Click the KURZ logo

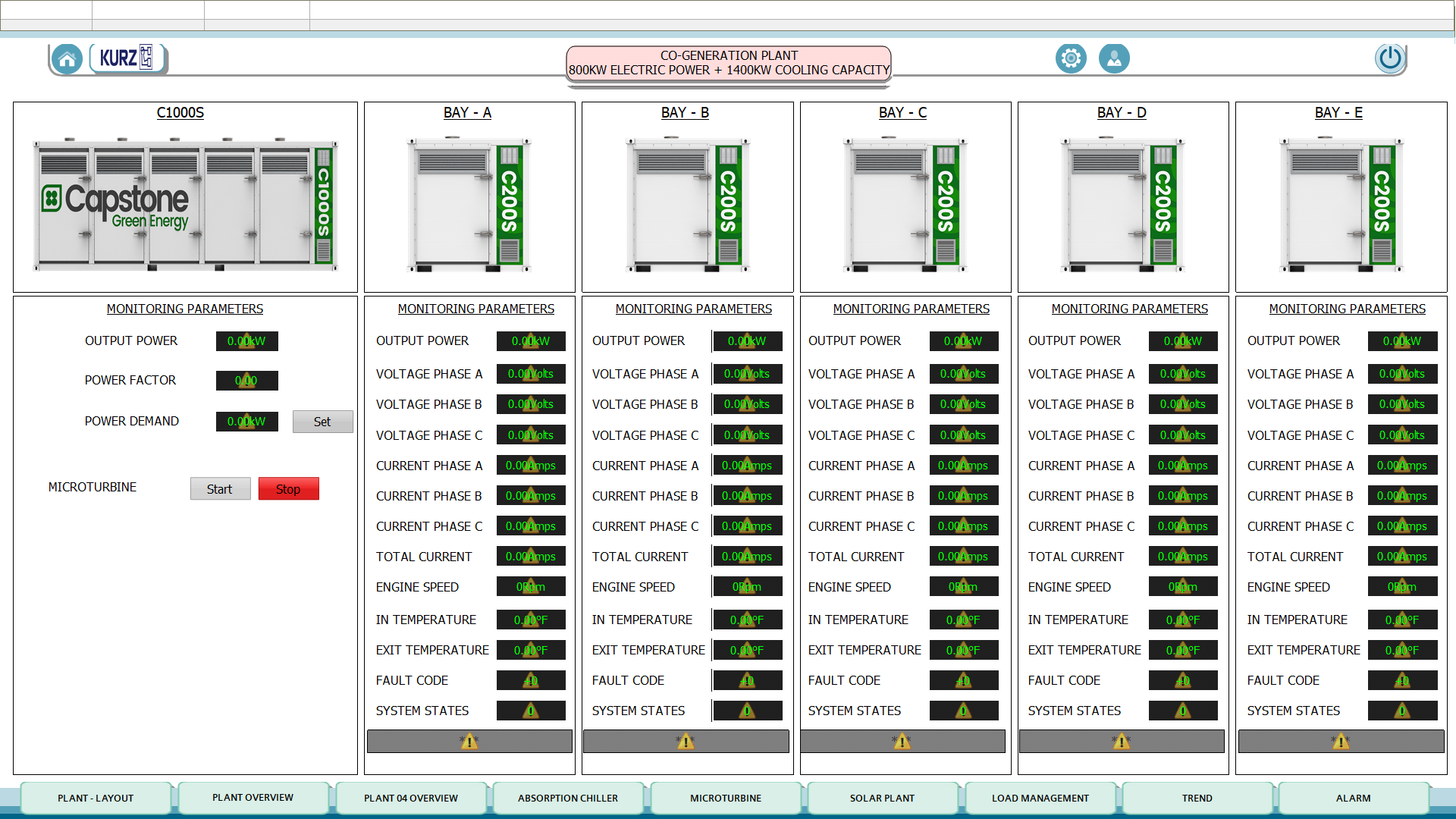pos(127,58)
